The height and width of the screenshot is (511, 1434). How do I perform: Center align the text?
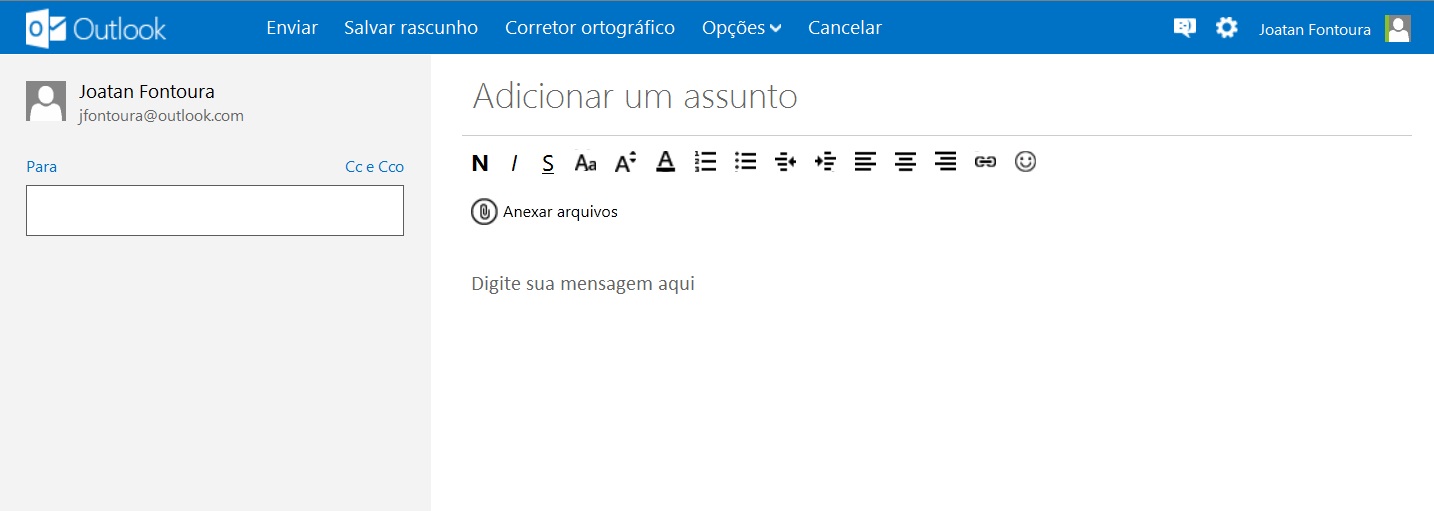[905, 162]
